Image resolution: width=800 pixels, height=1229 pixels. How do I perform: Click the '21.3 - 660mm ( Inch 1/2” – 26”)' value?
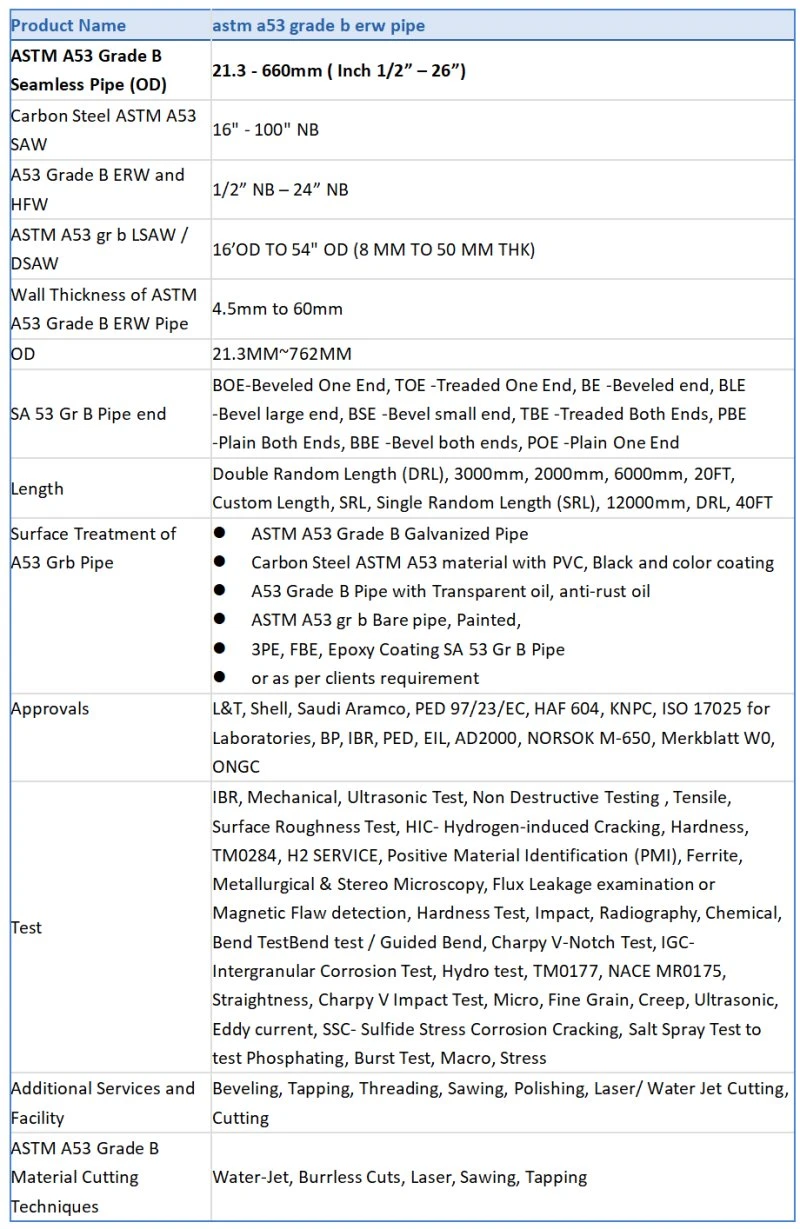click(x=339, y=70)
